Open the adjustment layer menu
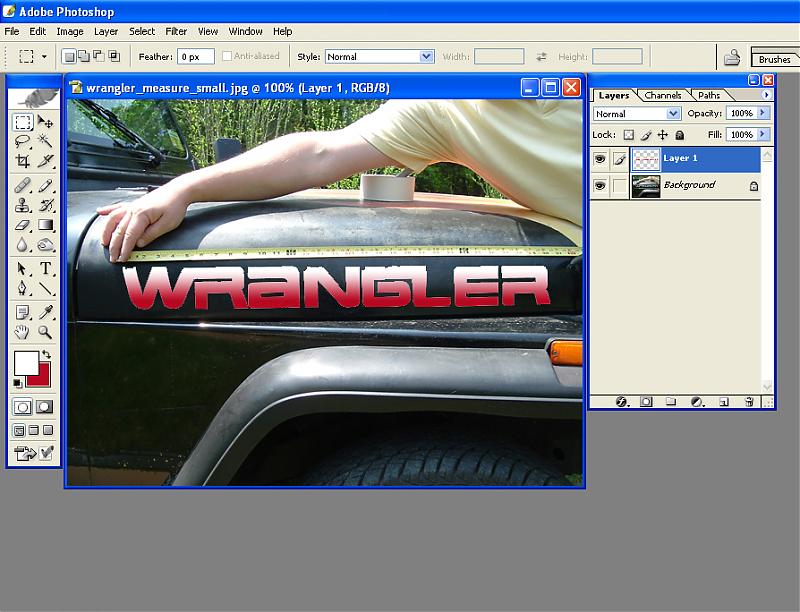 [696, 402]
